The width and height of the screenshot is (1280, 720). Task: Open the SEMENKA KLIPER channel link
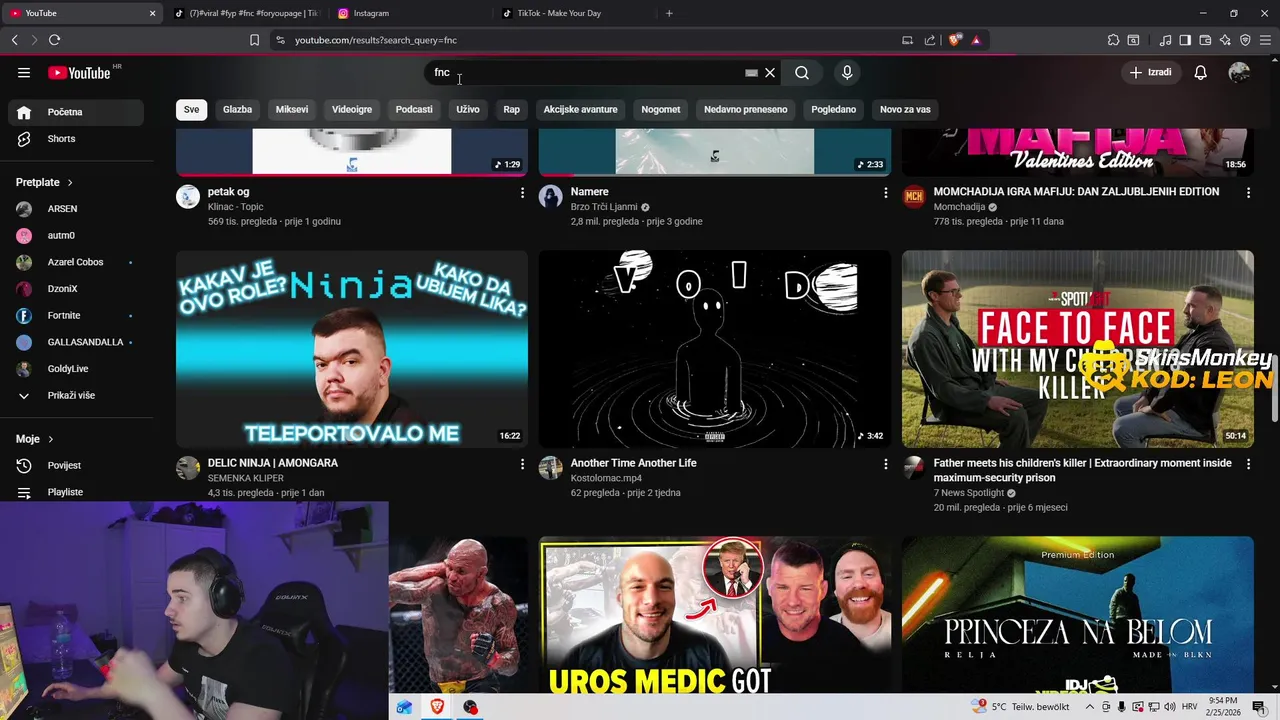[x=245, y=478]
